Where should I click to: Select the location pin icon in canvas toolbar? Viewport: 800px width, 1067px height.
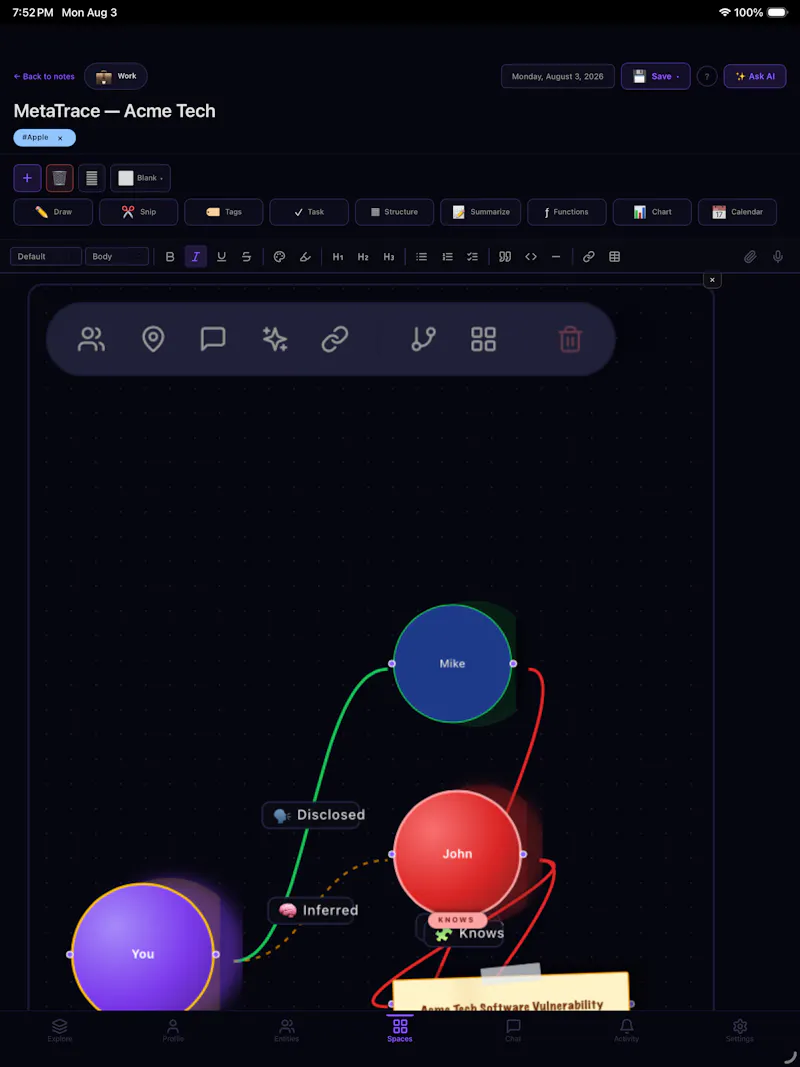click(x=153, y=339)
